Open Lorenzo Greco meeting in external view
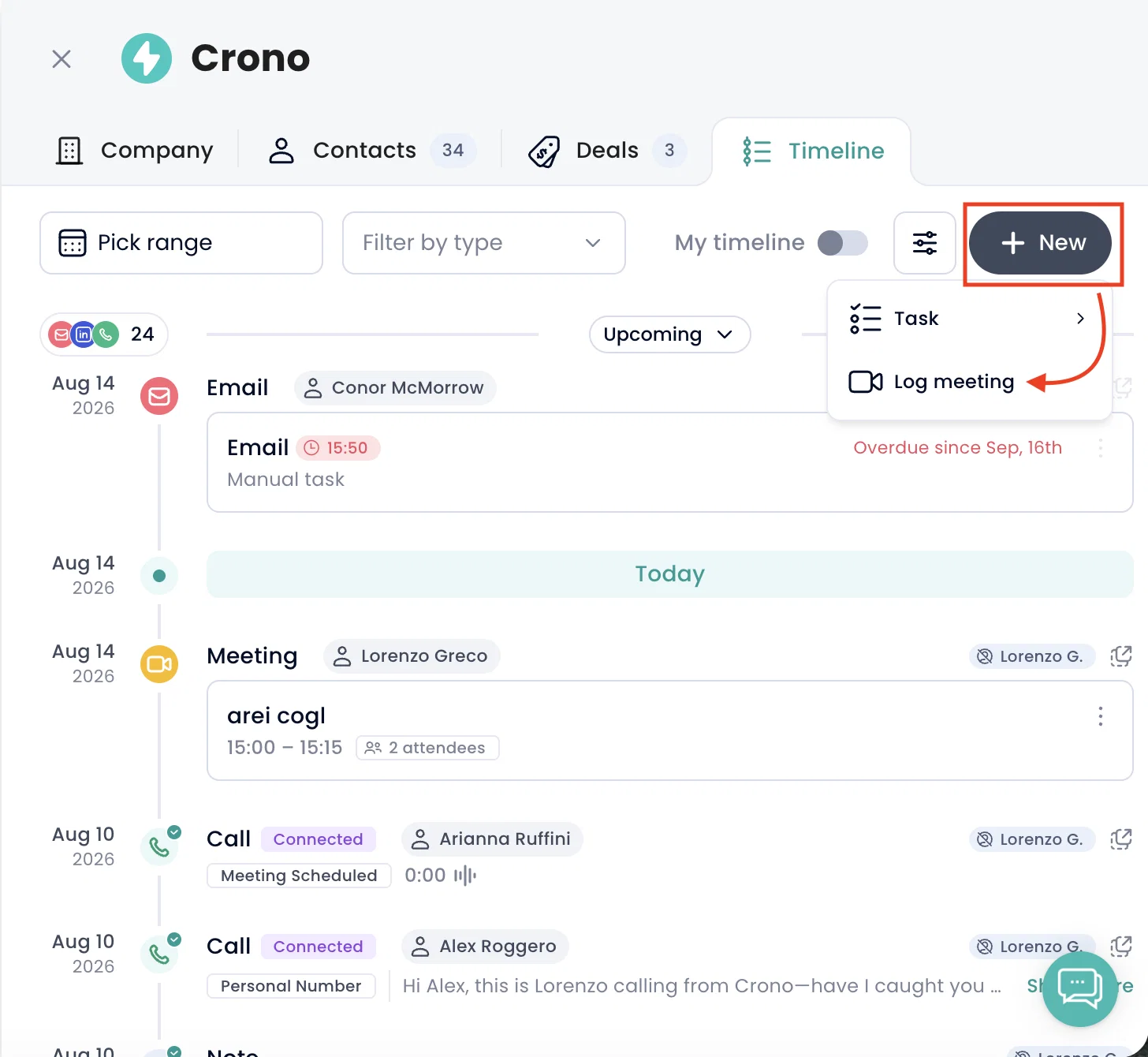Screen dimensions: 1148x1057 [1120, 656]
